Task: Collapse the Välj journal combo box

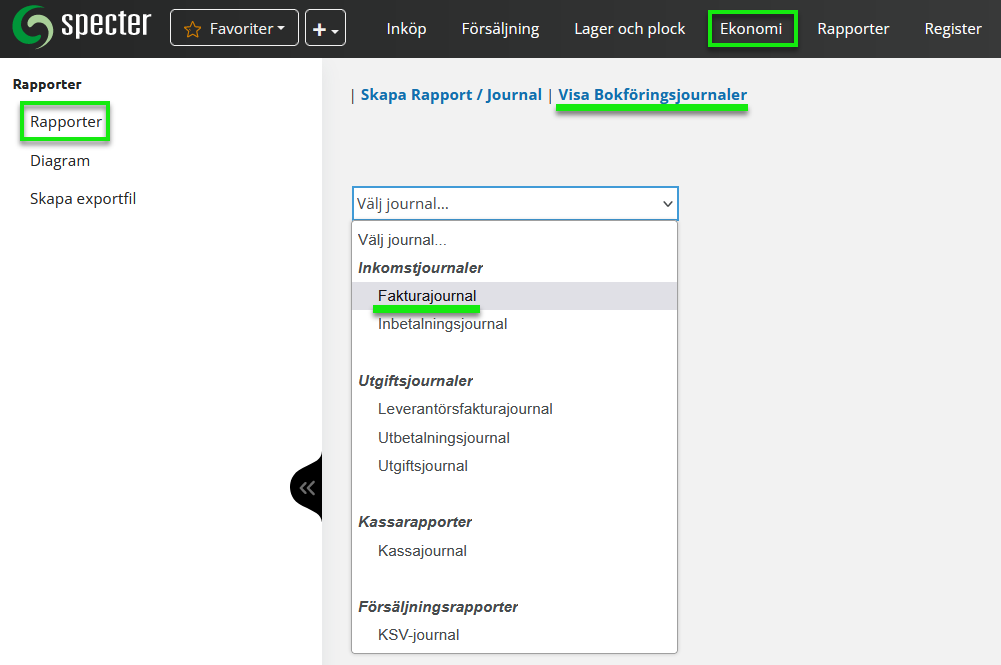Action: click(514, 204)
